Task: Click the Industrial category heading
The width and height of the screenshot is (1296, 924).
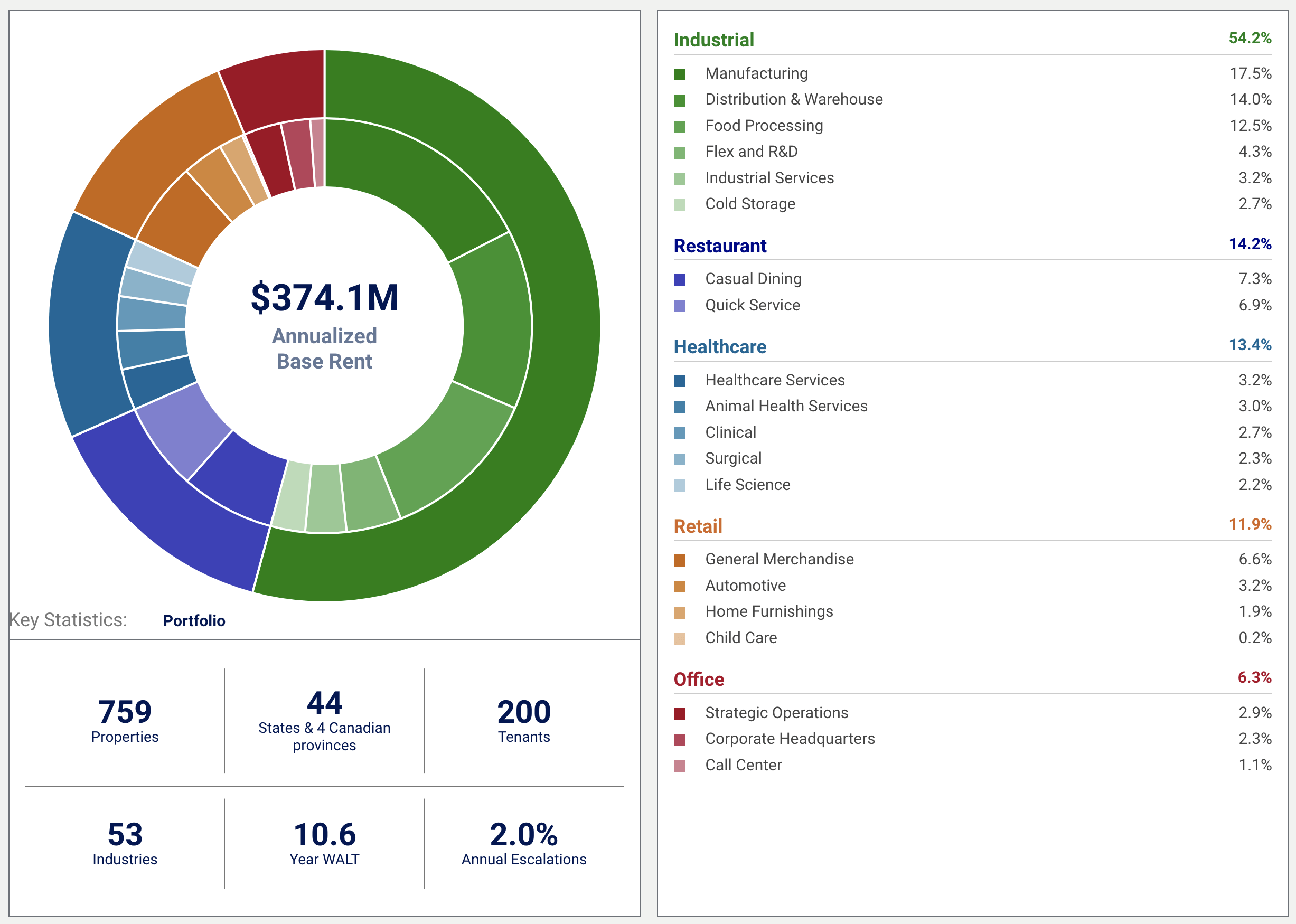Action: (713, 40)
